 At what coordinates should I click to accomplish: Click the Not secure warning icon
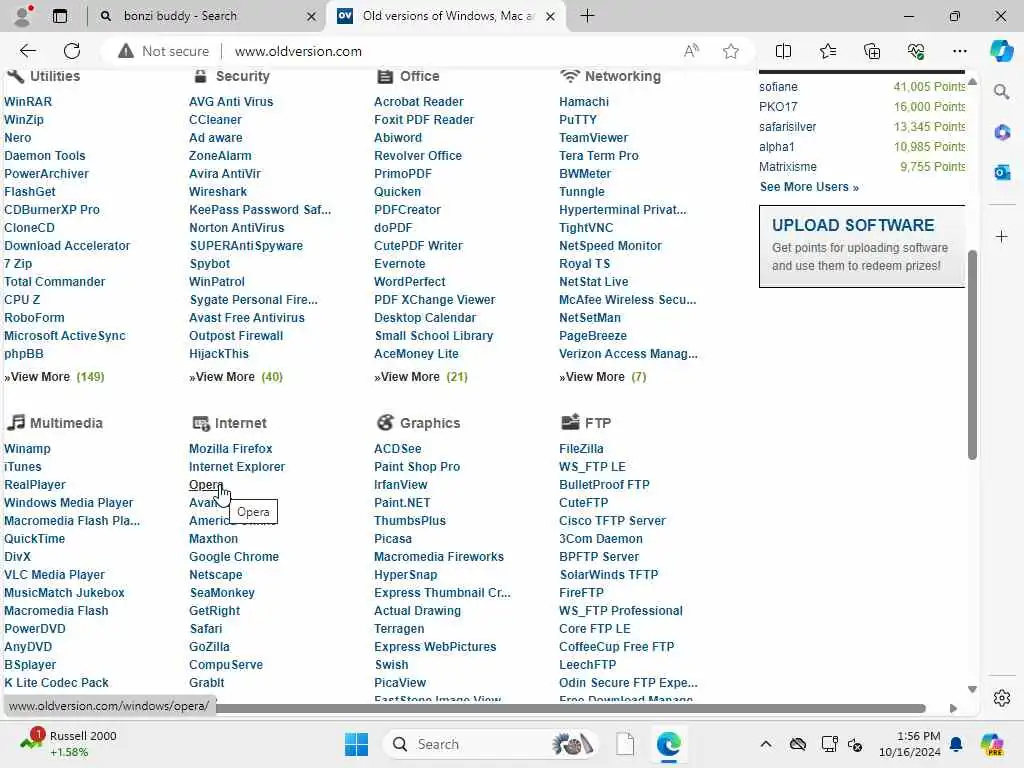click(x=126, y=51)
